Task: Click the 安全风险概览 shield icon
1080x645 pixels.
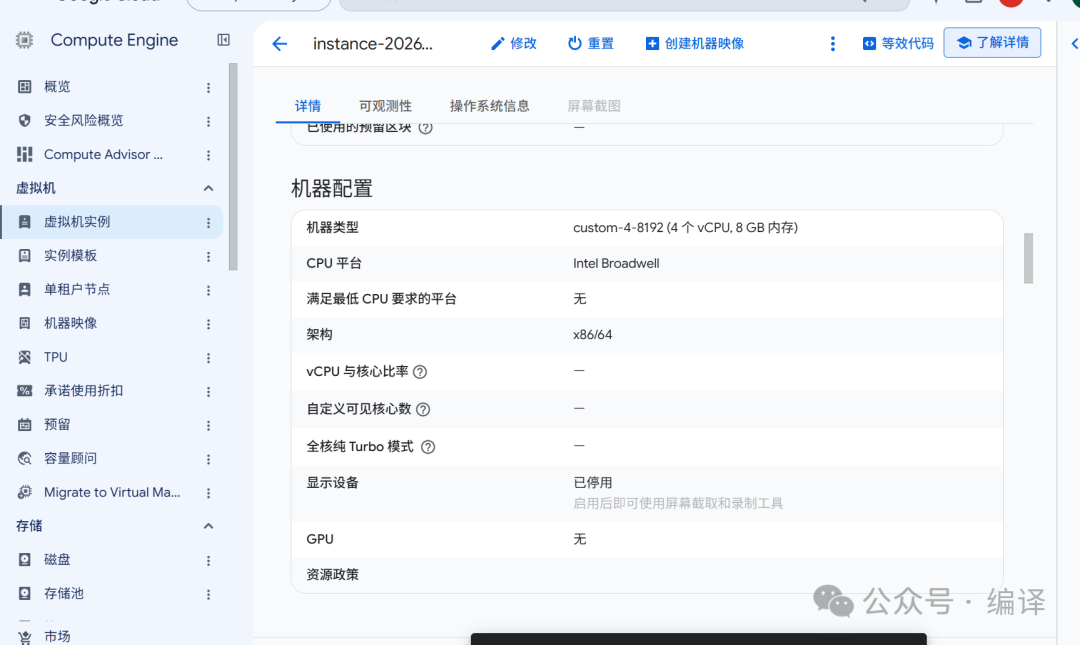Action: (x=25, y=121)
